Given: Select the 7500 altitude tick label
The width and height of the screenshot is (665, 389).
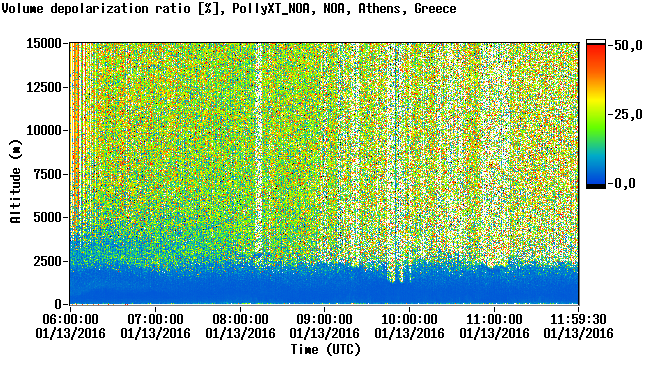Looking at the screenshot, I should (x=47, y=174).
